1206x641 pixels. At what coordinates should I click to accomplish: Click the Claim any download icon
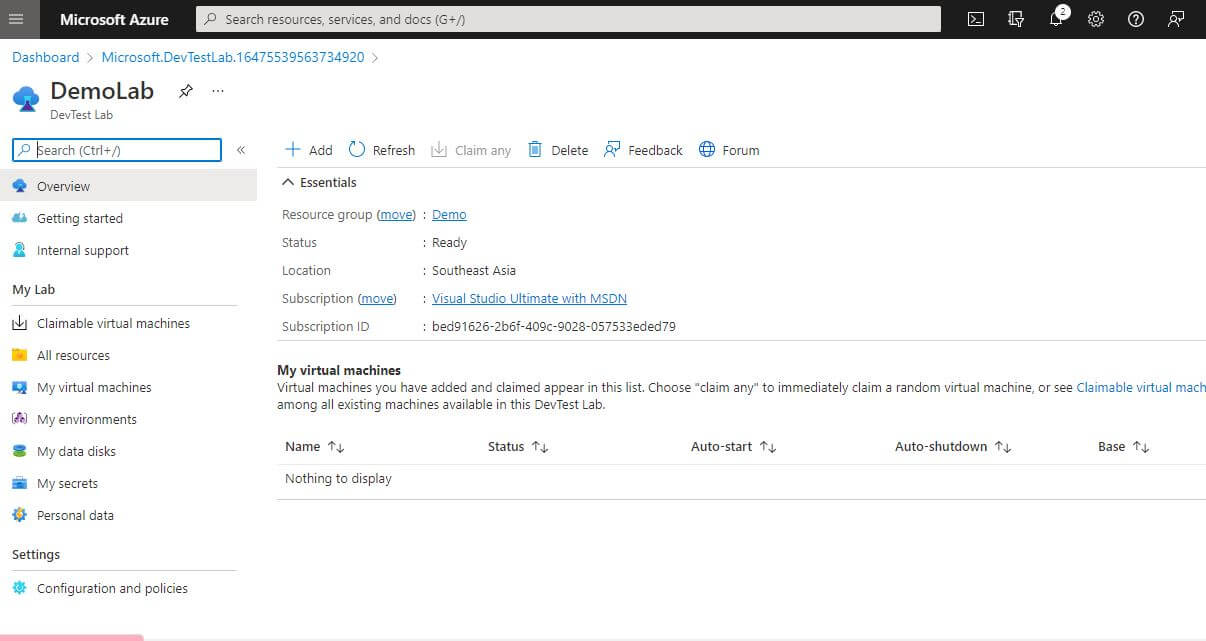click(x=439, y=150)
